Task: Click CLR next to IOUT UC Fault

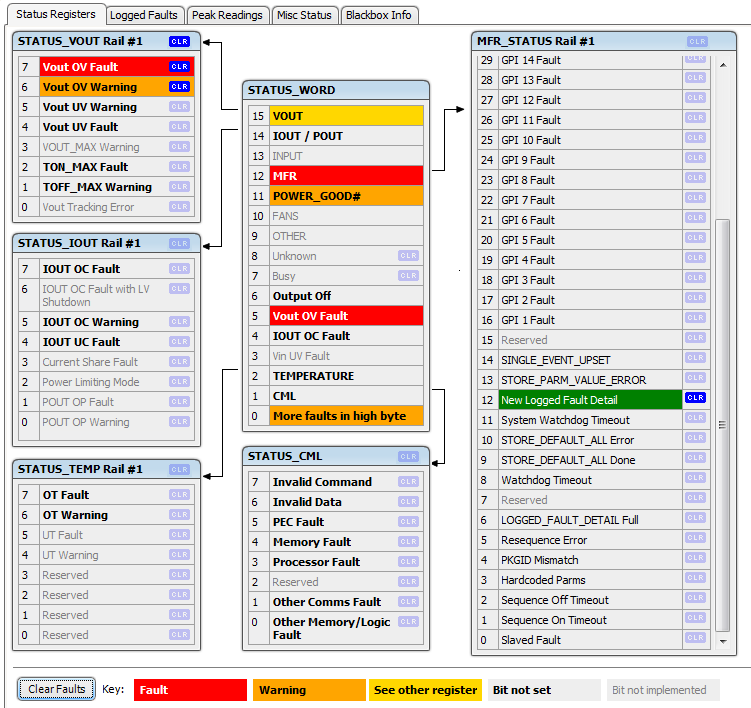Action: coord(179,342)
